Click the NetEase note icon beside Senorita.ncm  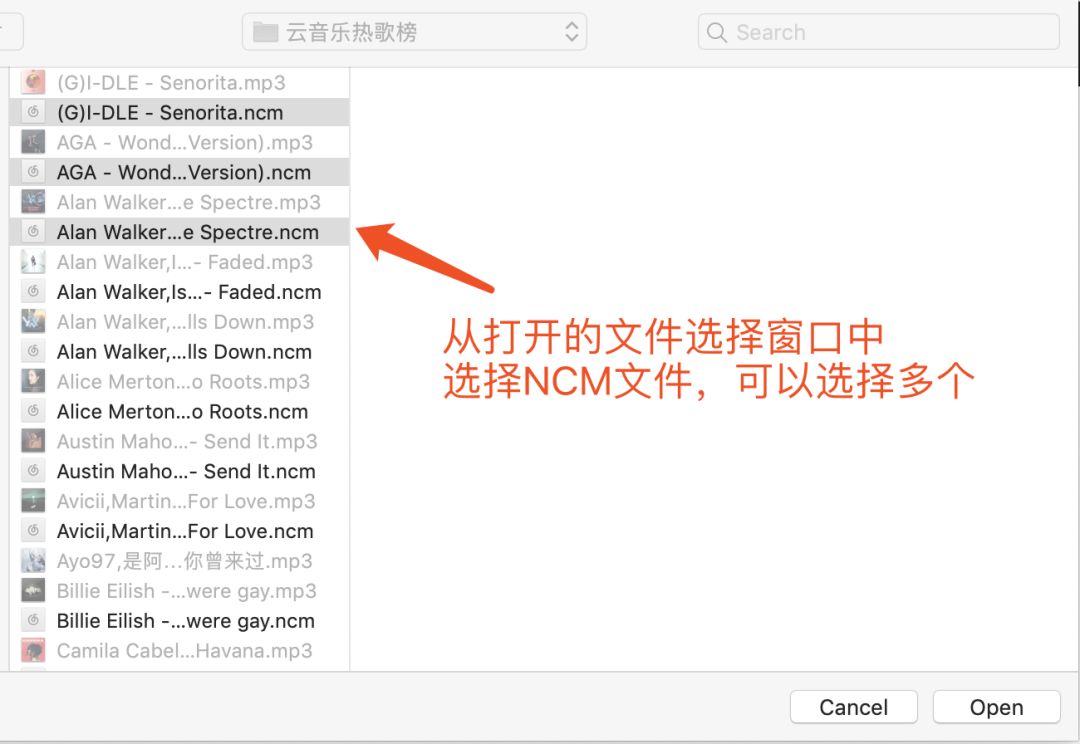pyautogui.click(x=32, y=112)
